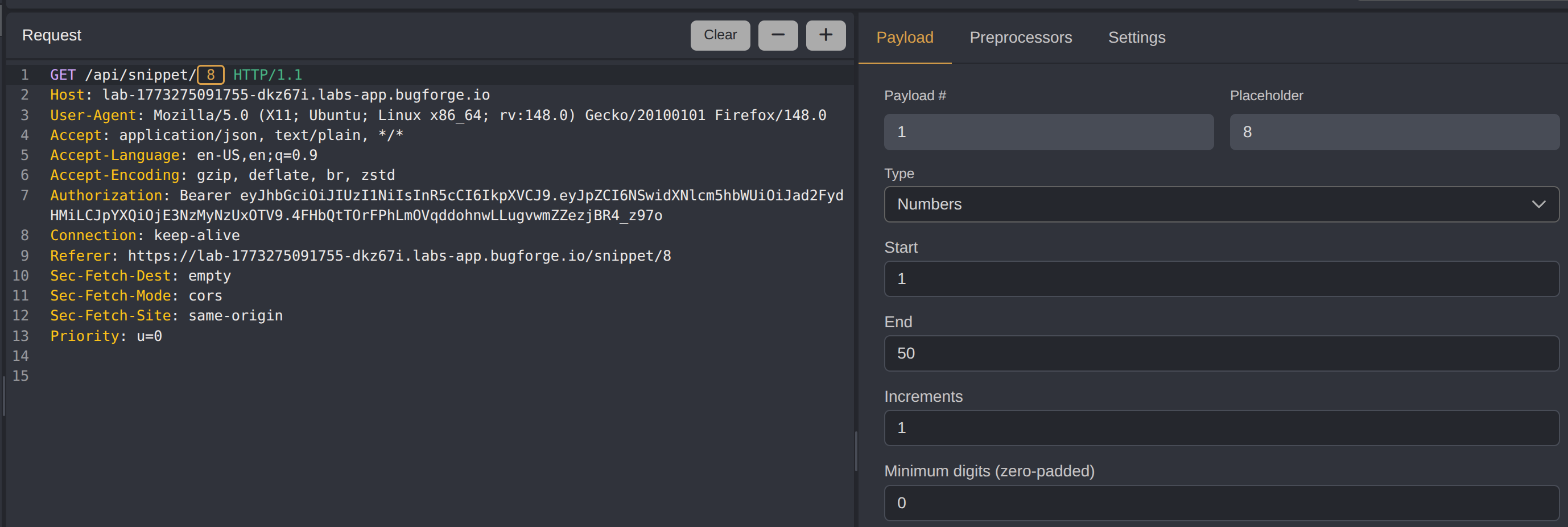The image size is (1568, 527).
Task: Click the chevron on the Numbers selector
Action: (x=1538, y=204)
